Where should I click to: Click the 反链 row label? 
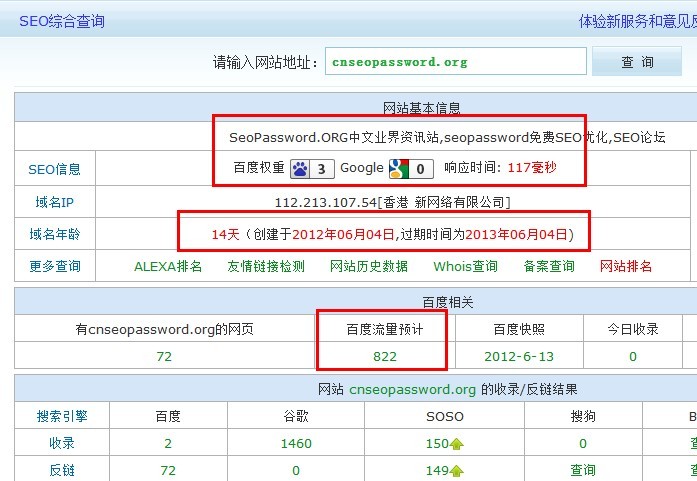pyautogui.click(x=62, y=471)
